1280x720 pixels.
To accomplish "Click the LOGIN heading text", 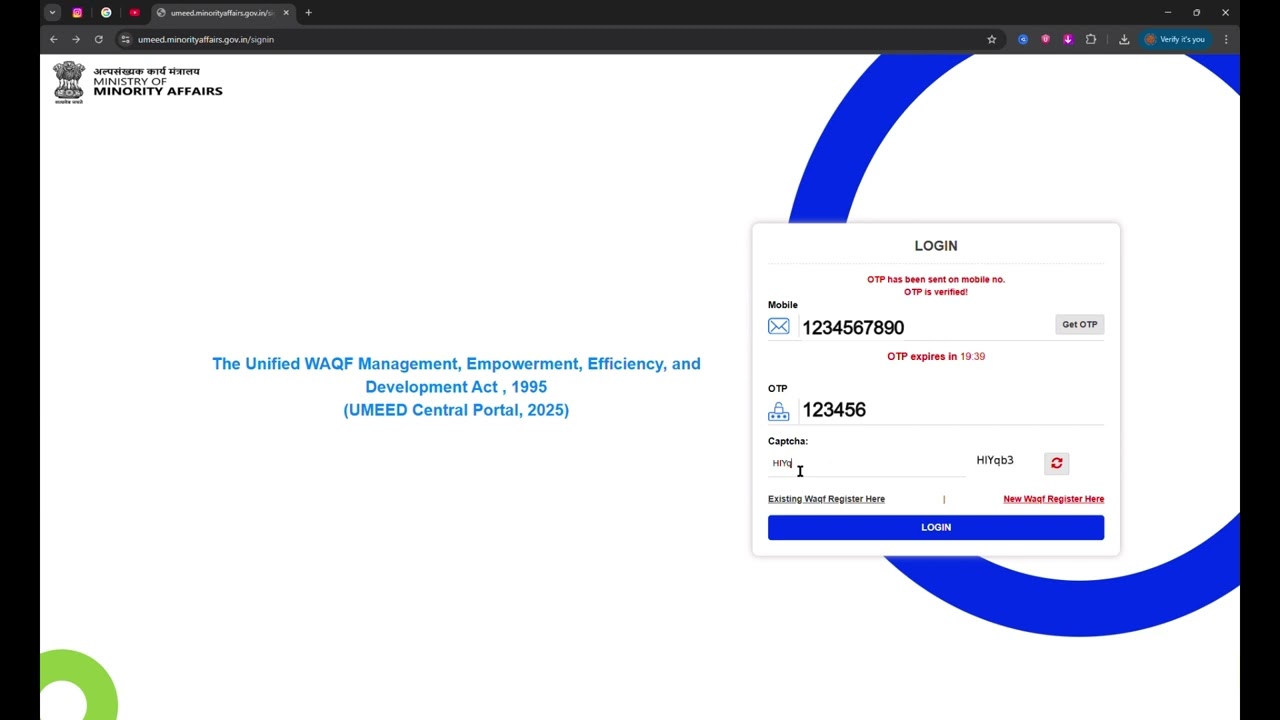I will click(x=936, y=245).
